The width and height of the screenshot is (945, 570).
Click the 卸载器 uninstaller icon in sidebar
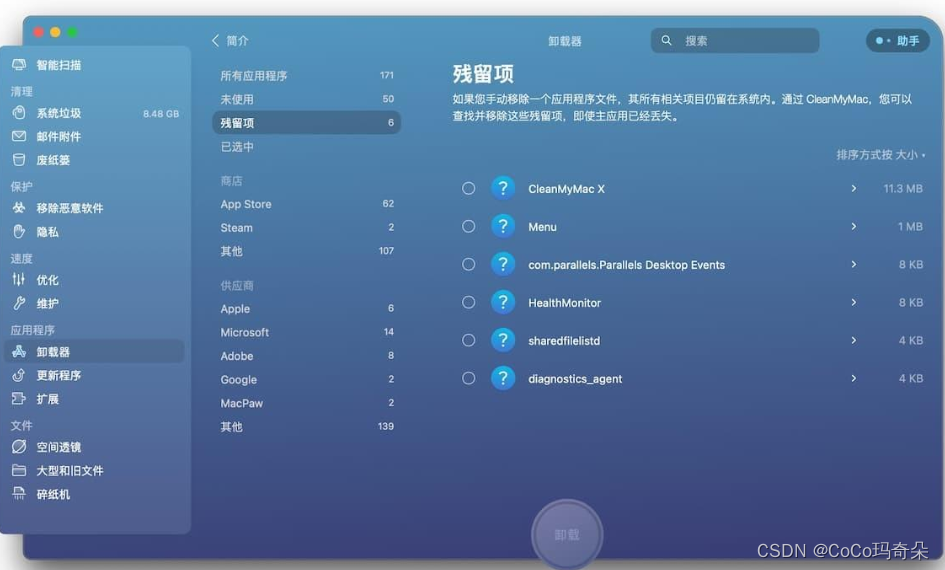(19, 351)
